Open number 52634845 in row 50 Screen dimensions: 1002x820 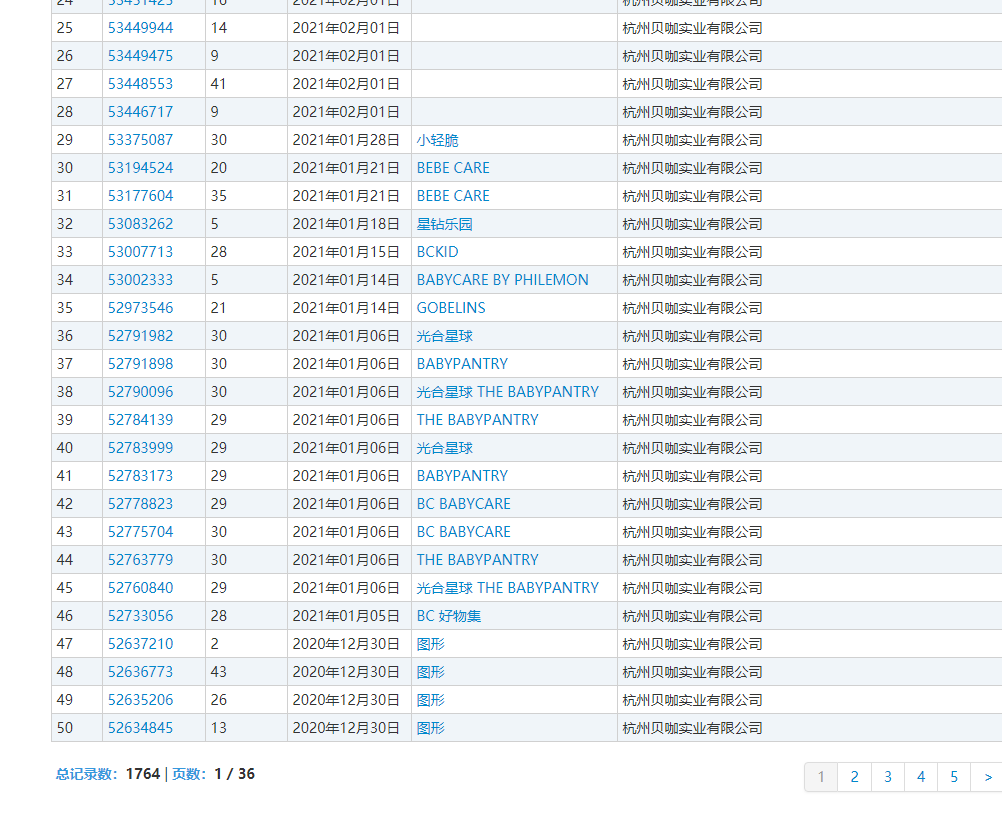[140, 728]
